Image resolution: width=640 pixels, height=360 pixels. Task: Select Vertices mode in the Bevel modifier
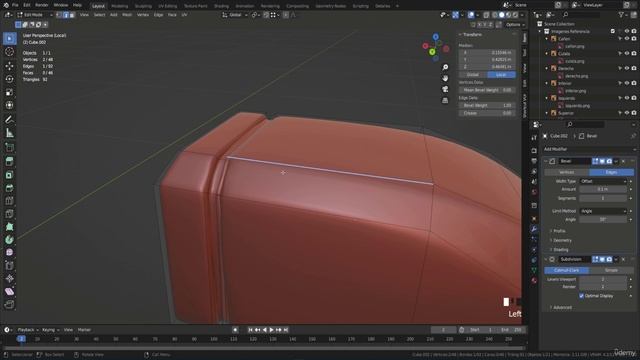pyautogui.click(x=567, y=172)
